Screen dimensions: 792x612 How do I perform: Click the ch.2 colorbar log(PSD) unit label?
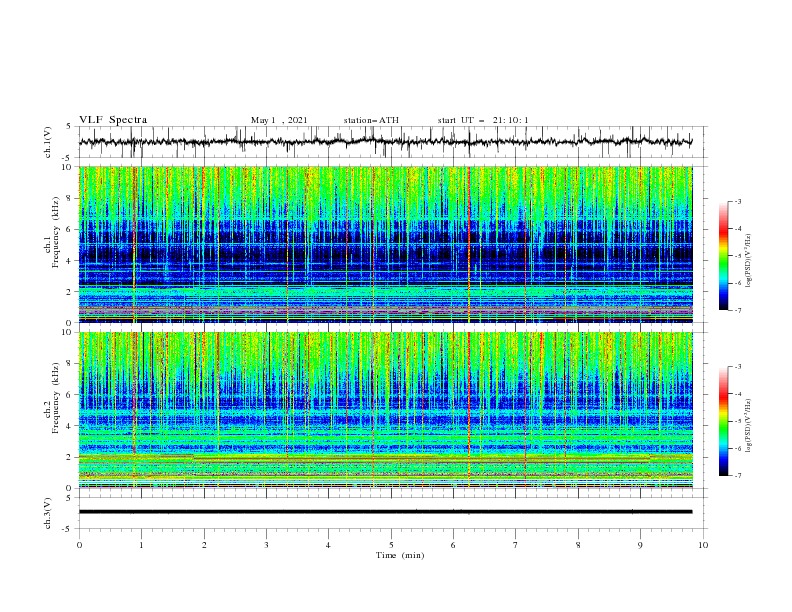pyautogui.click(x=749, y=426)
